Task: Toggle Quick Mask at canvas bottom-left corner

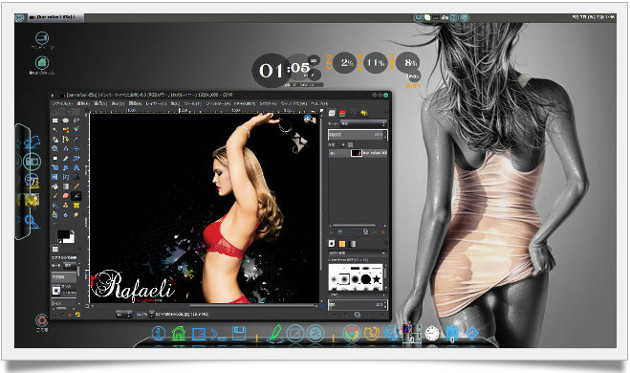Action: pyautogui.click(x=87, y=306)
